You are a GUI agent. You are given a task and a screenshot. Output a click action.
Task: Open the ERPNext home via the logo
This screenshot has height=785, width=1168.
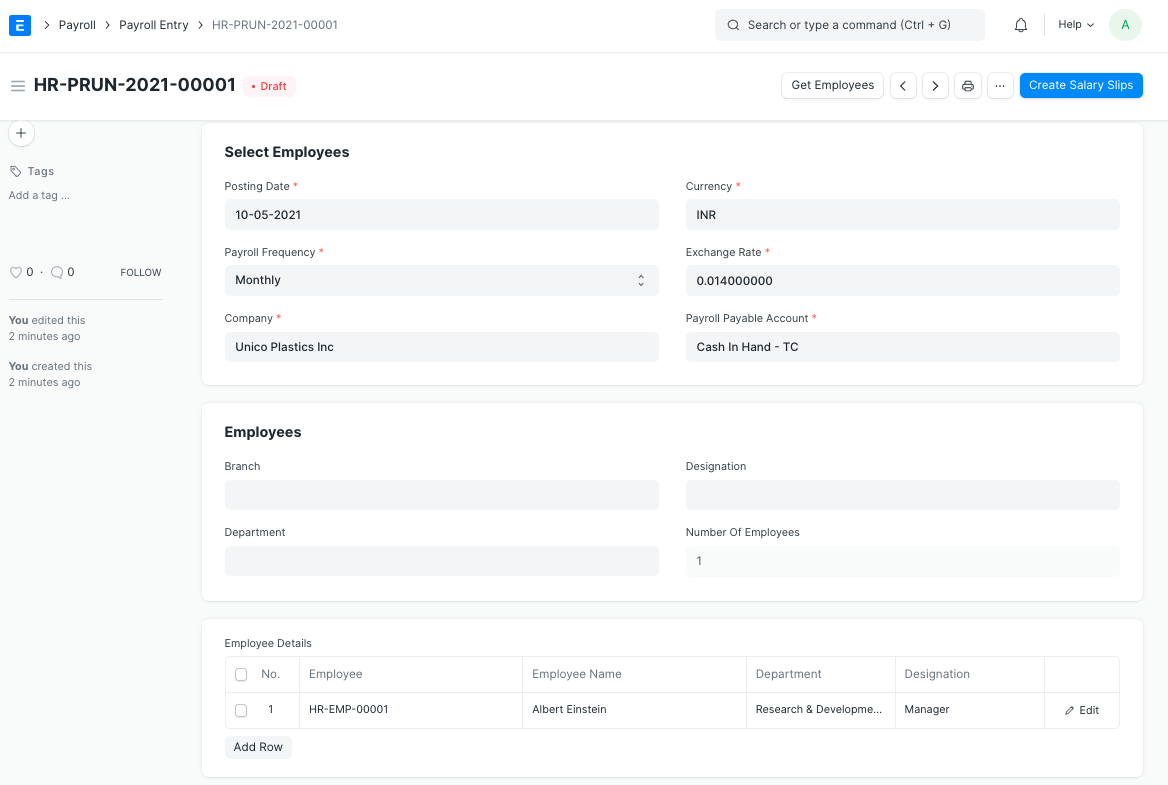click(20, 24)
